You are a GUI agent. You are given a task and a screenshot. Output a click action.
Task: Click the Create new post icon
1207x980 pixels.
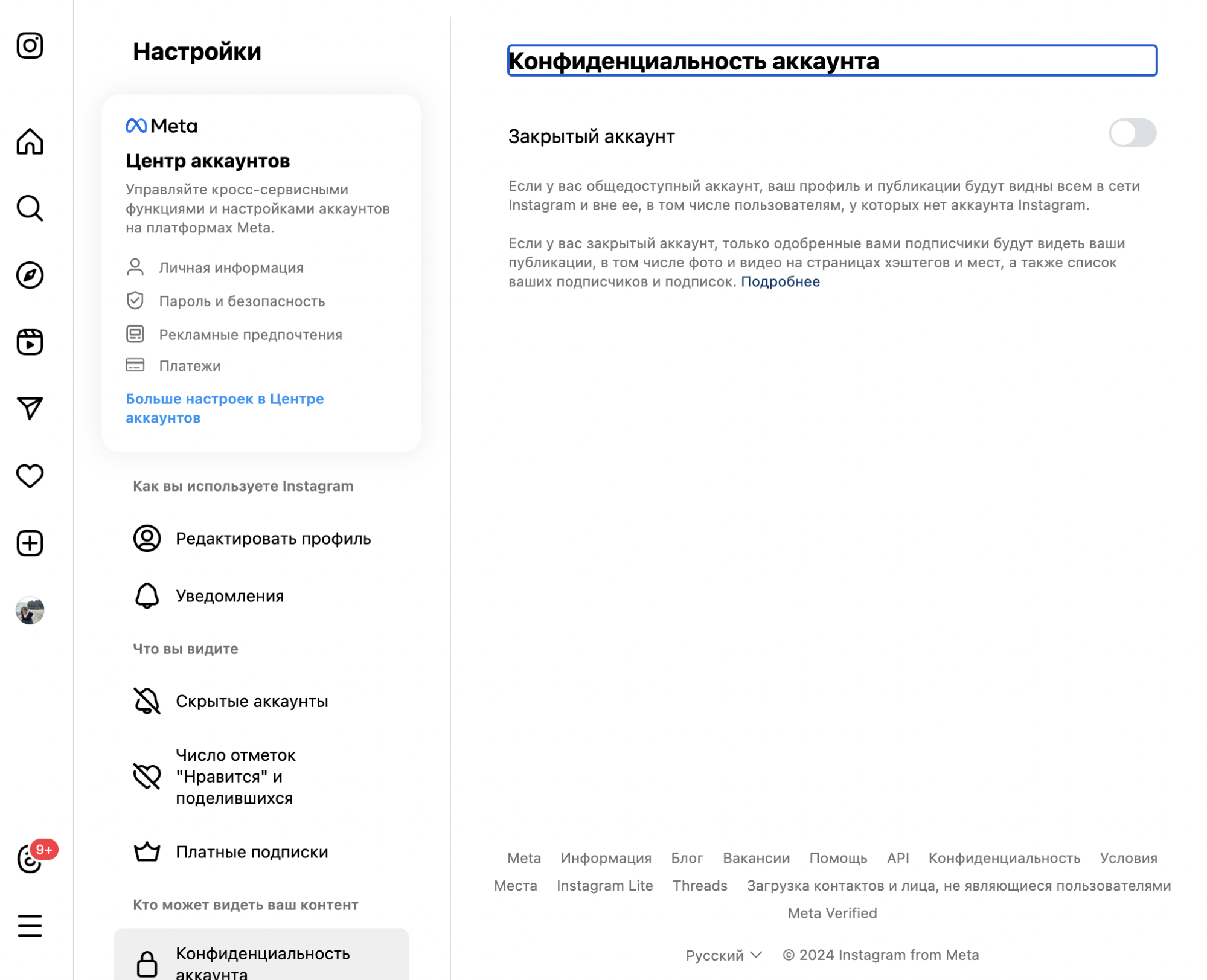click(30, 543)
